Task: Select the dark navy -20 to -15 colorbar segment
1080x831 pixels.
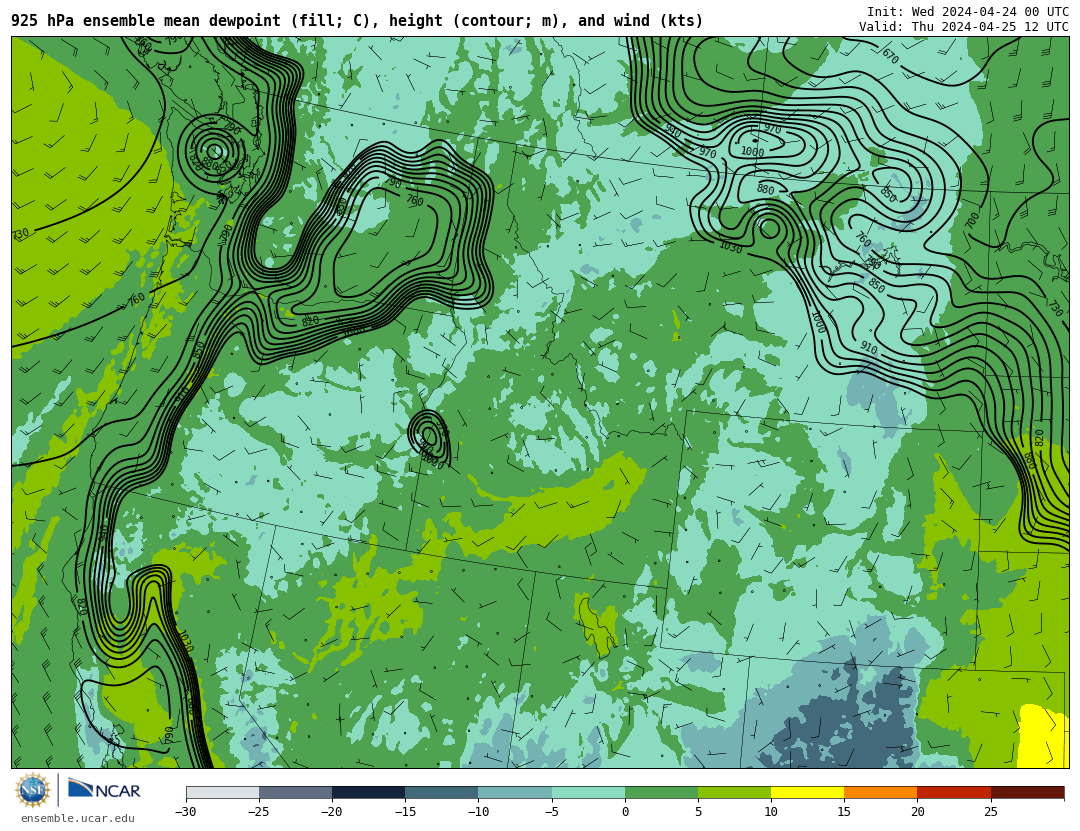Action: click(368, 792)
